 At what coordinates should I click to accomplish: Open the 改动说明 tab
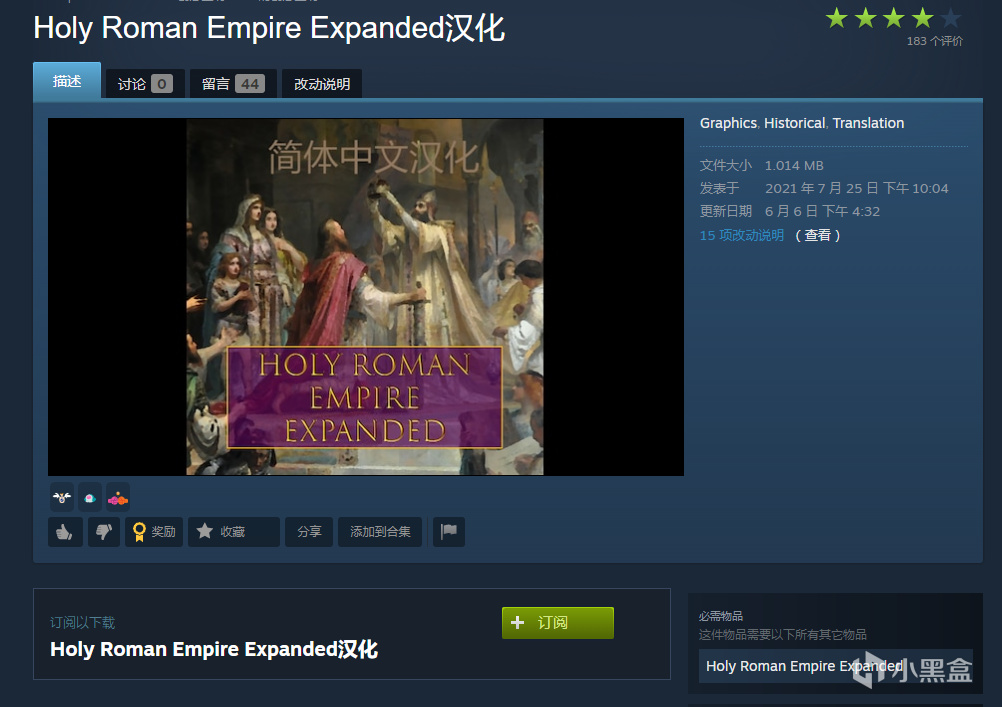click(322, 84)
